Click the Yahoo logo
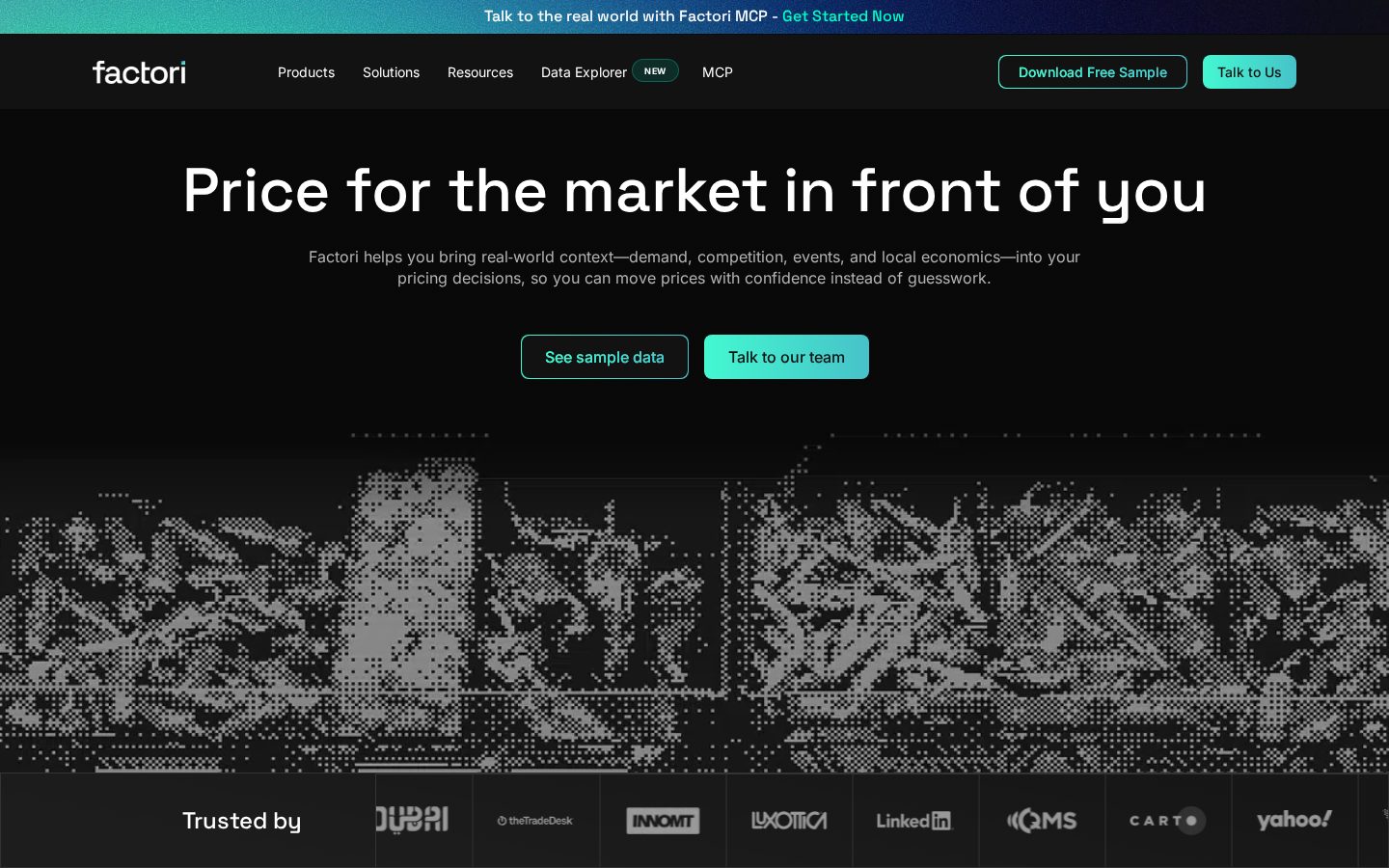1389x868 pixels. click(1294, 820)
